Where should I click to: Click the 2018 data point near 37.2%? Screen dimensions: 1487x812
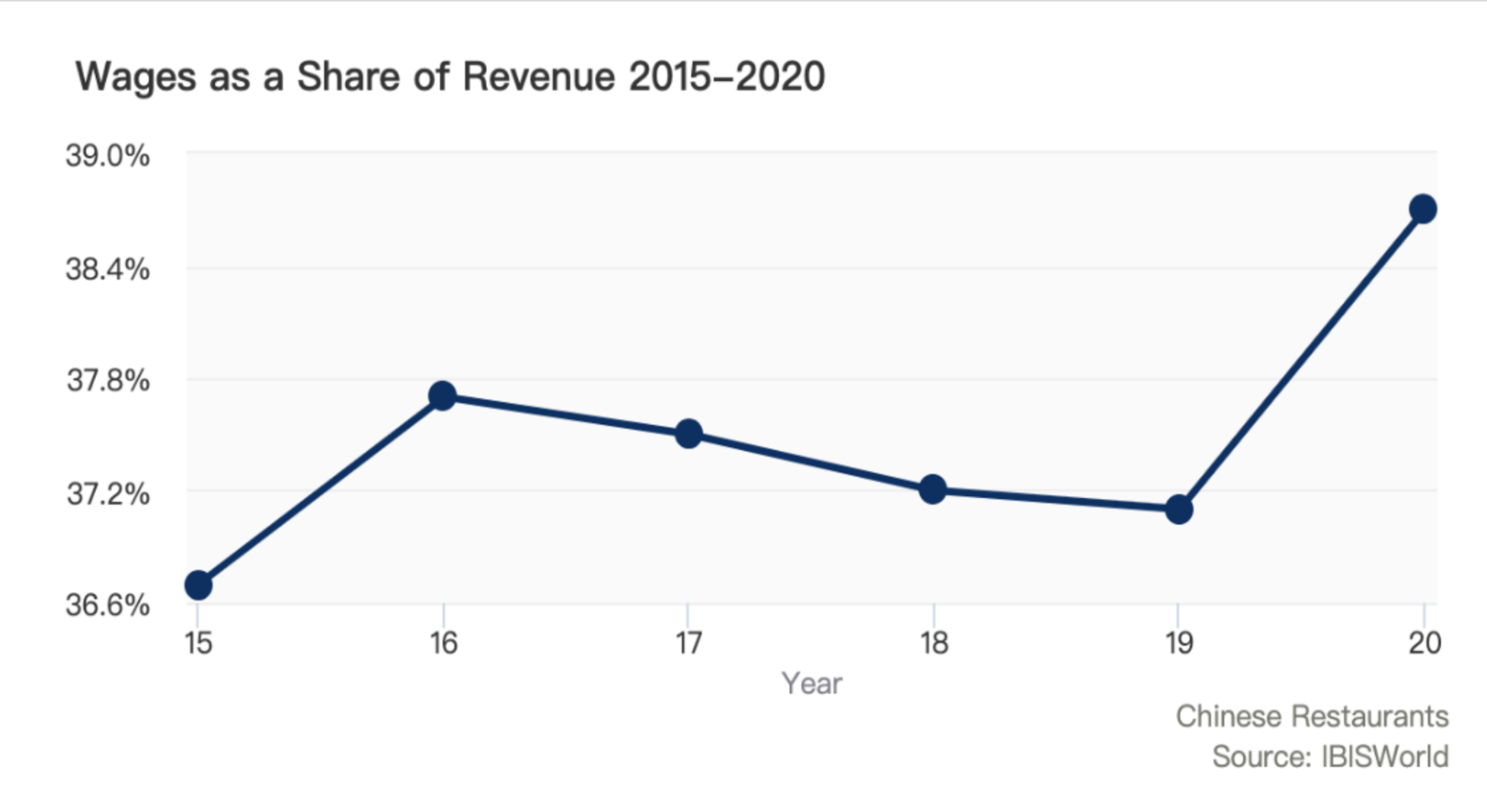[x=932, y=489]
